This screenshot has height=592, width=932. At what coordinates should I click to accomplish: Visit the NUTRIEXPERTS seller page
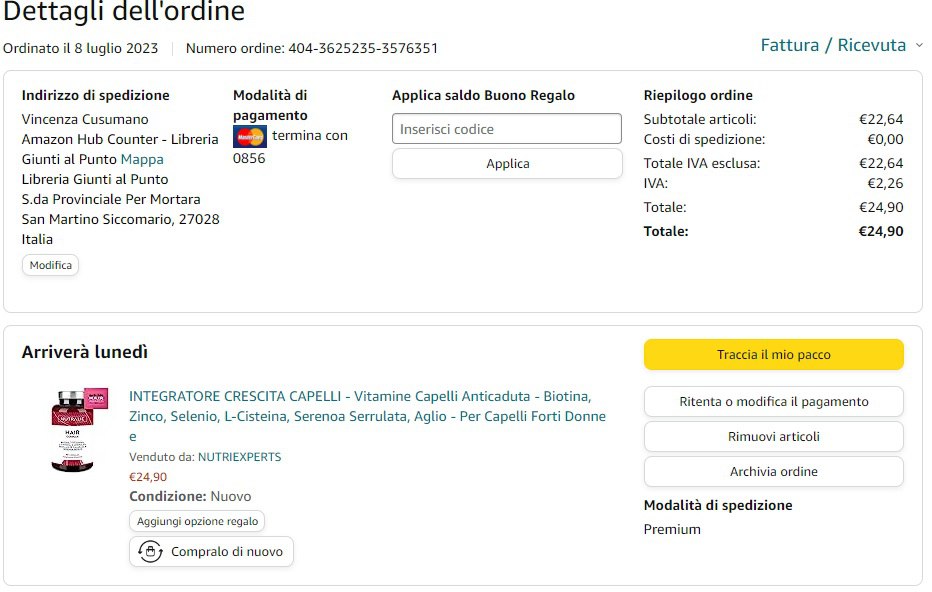point(239,457)
